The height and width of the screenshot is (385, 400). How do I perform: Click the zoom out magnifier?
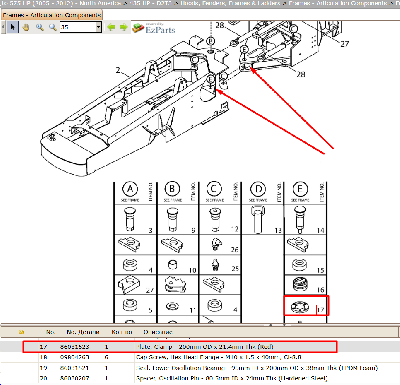tap(53, 27)
